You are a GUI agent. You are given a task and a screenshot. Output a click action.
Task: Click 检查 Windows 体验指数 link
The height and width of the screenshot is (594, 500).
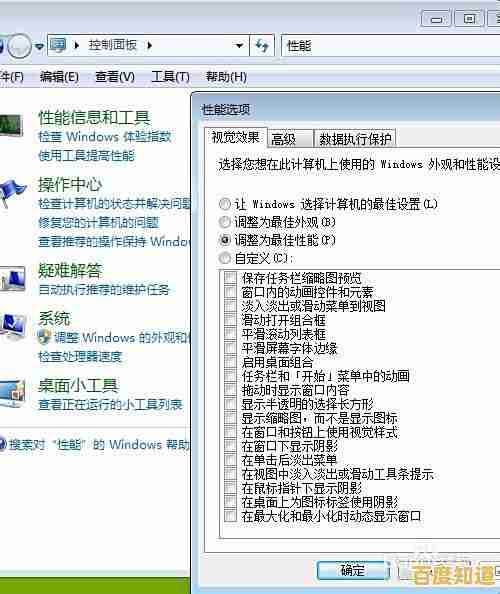105,136
